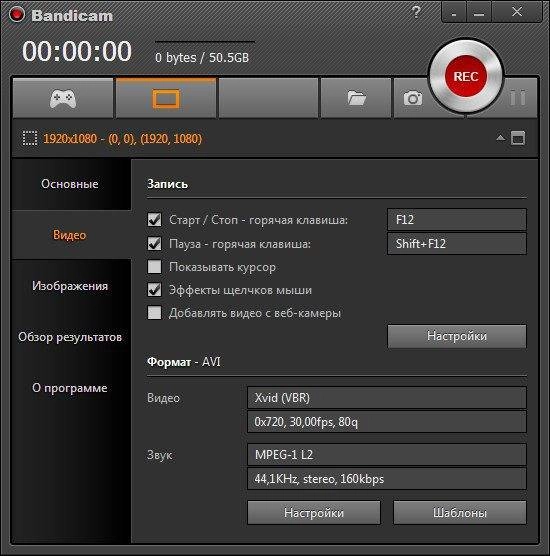550x556 pixels.
Task: Click the dotted selection area icon
Action: 30,138
